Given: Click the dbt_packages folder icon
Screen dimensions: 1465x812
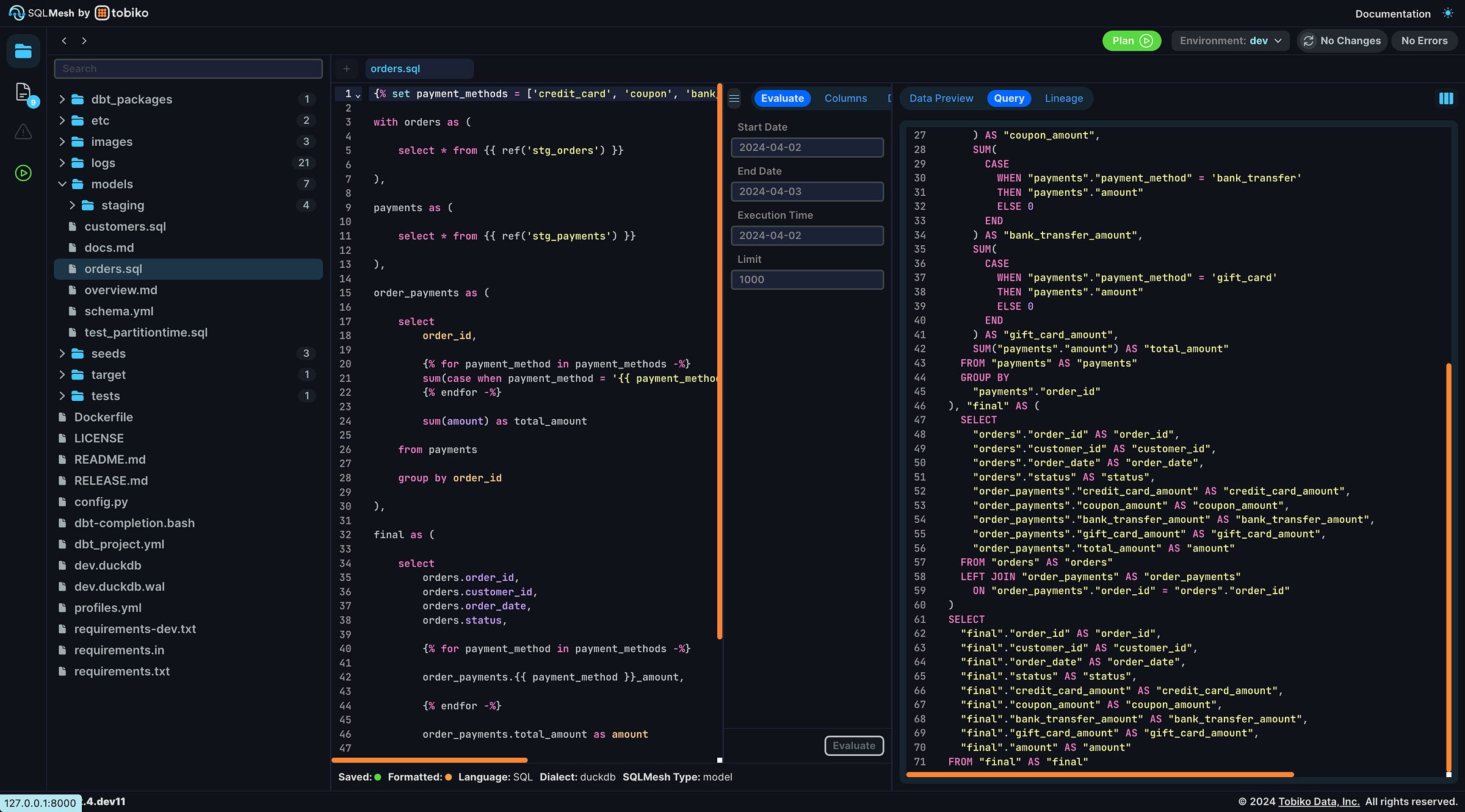Looking at the screenshot, I should pos(78,99).
